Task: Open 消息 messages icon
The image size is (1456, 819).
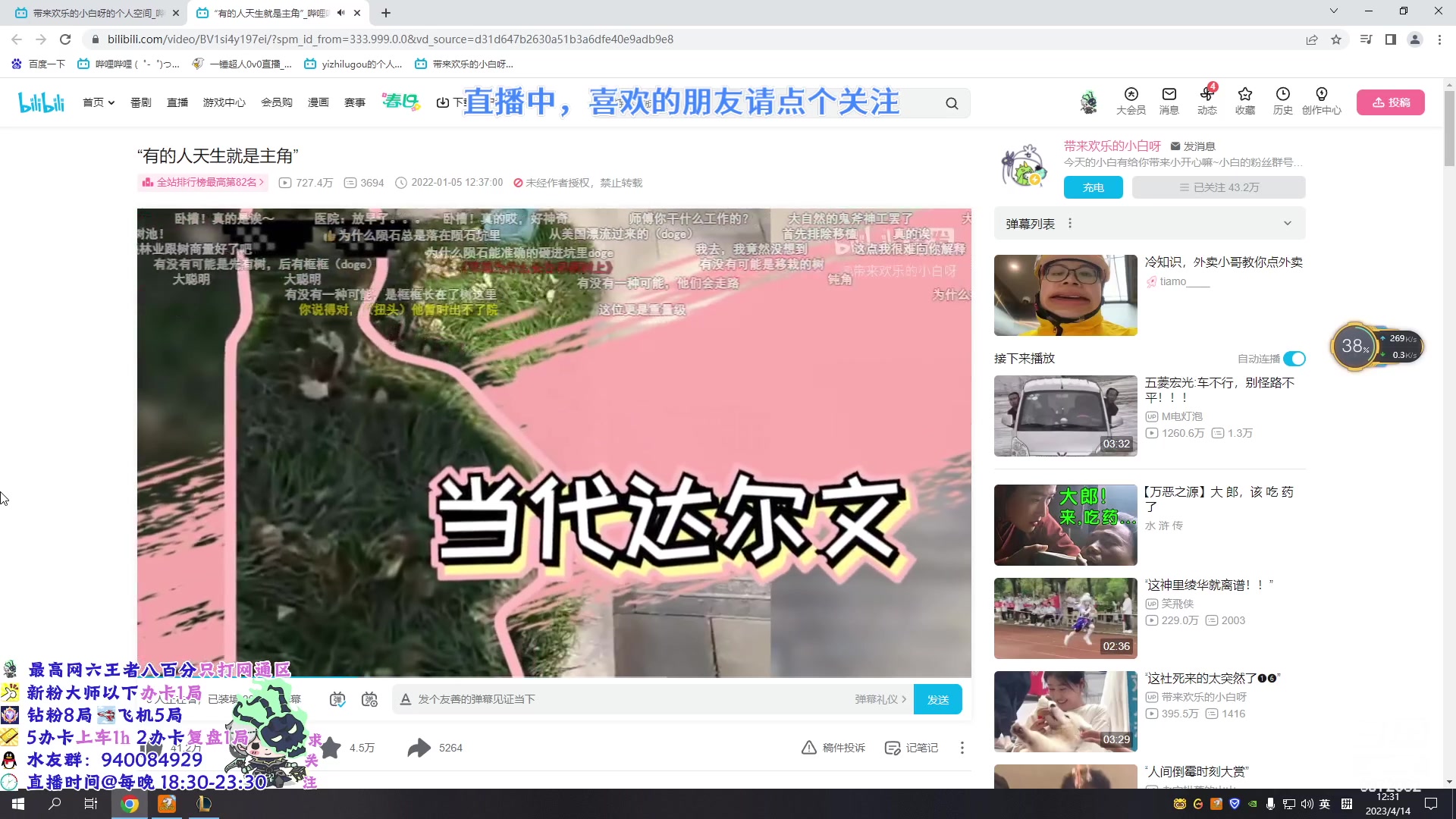Action: pos(1169,101)
